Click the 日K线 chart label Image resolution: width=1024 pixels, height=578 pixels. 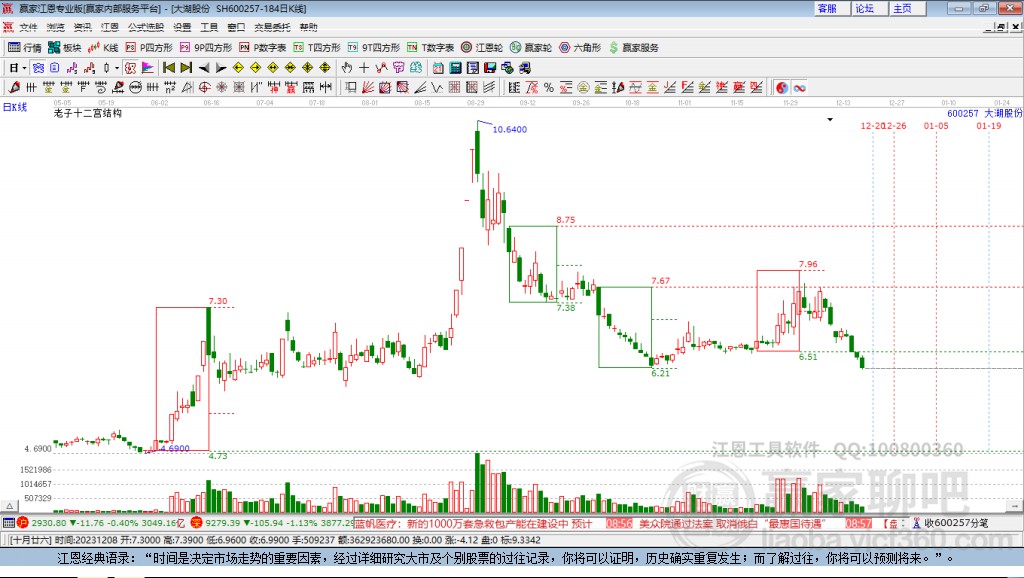coord(14,107)
